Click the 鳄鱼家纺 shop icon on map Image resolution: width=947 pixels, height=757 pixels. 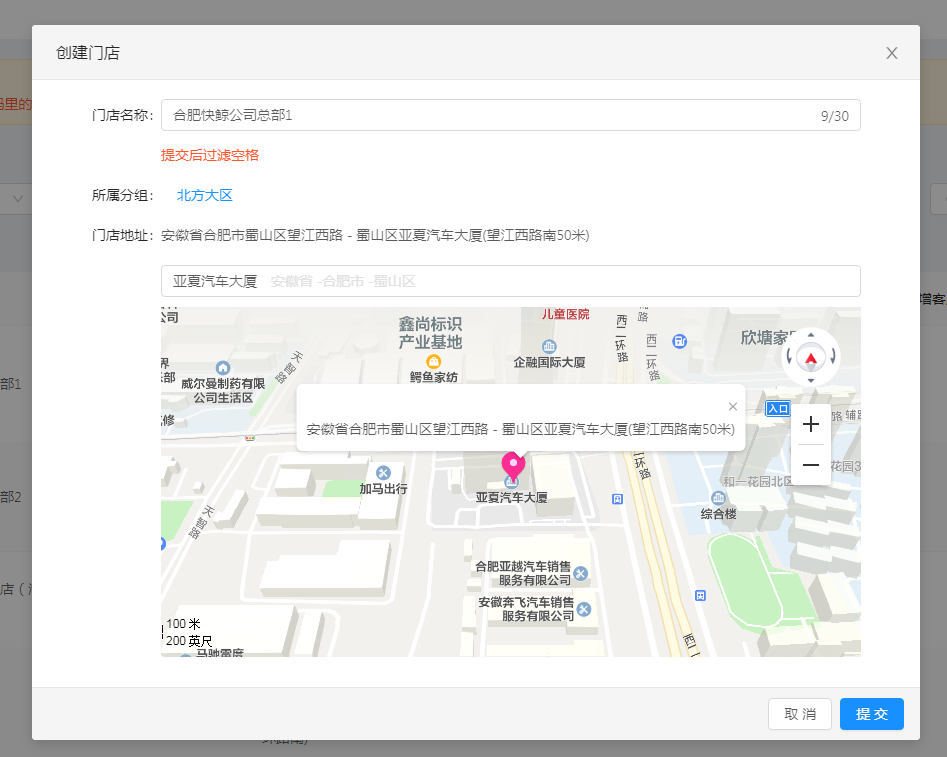[434, 361]
